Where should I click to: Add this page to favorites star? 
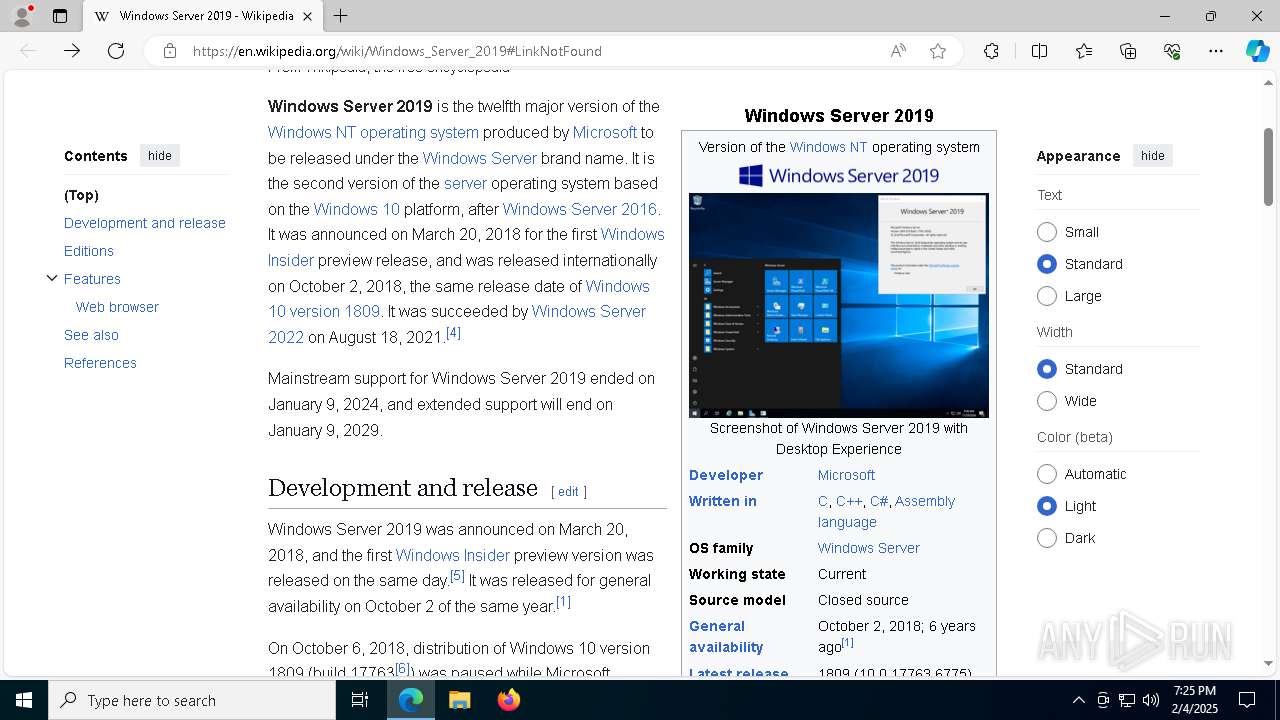938,51
